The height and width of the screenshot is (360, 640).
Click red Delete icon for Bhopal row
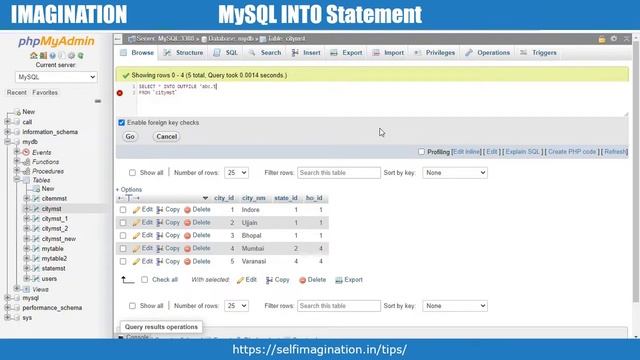click(187, 236)
